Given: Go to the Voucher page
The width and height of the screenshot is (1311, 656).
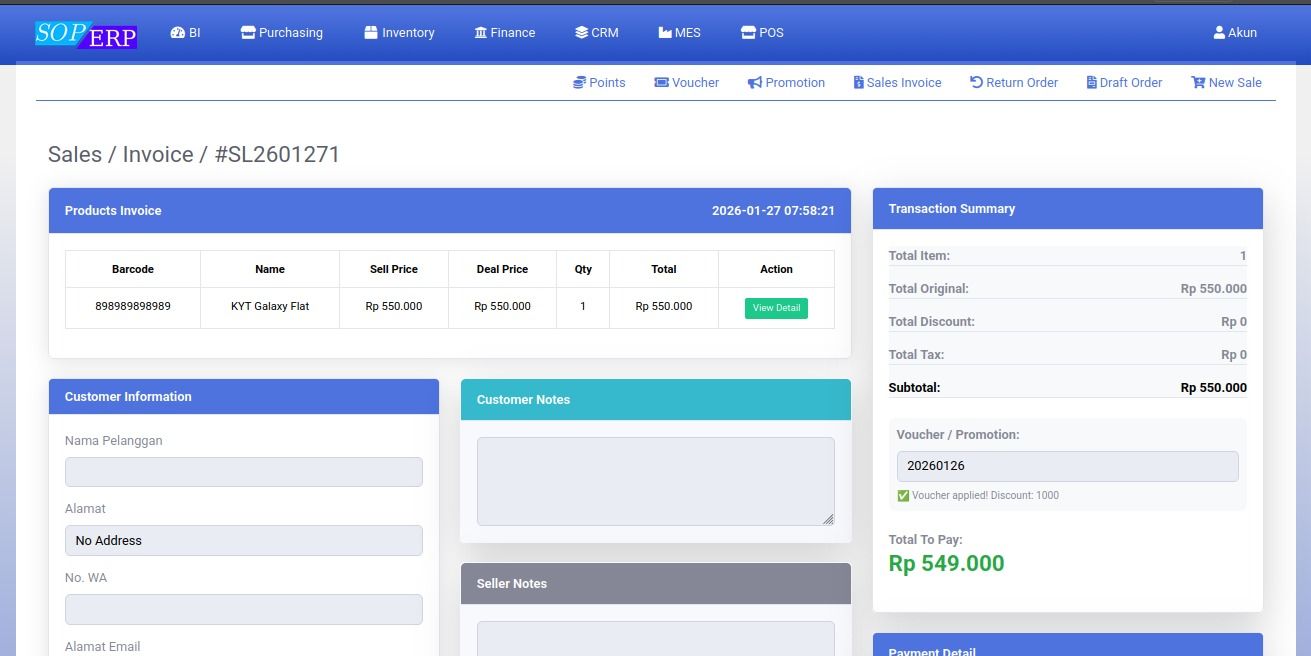Looking at the screenshot, I should 687,83.
